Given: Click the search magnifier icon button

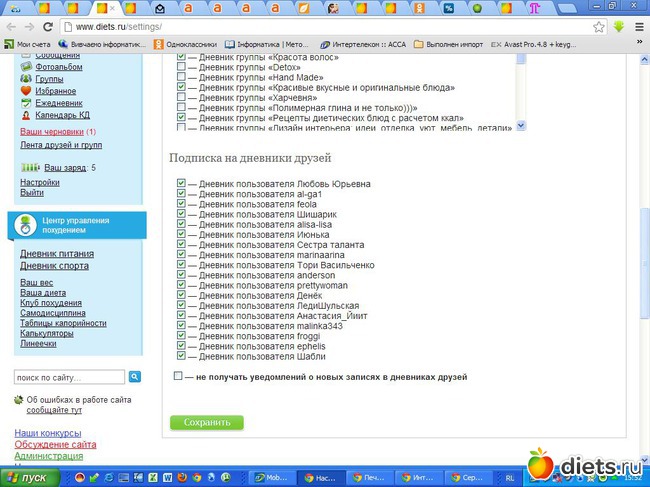Looking at the screenshot, I should click(135, 377).
